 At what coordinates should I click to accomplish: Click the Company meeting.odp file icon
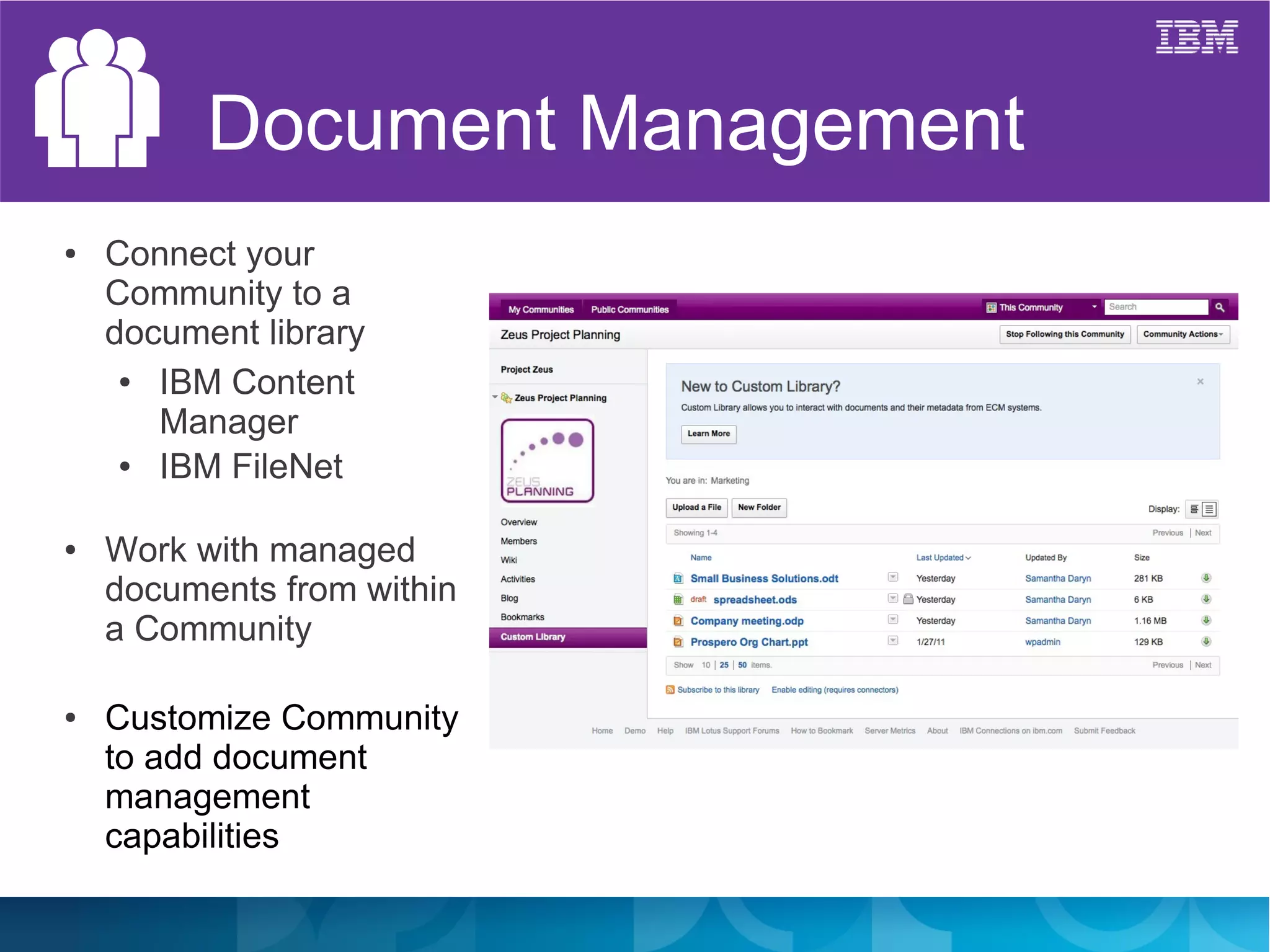point(678,621)
